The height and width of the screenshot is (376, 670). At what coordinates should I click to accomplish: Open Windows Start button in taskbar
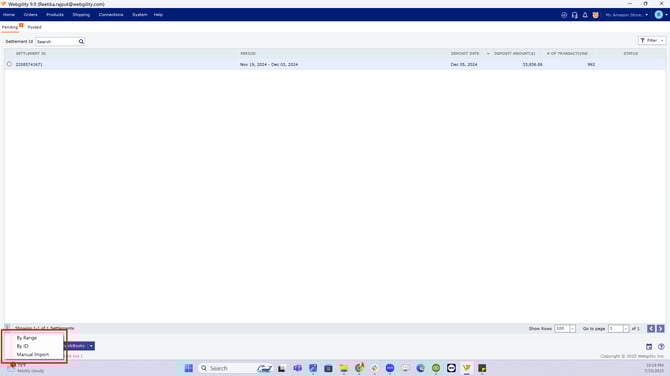coord(188,368)
